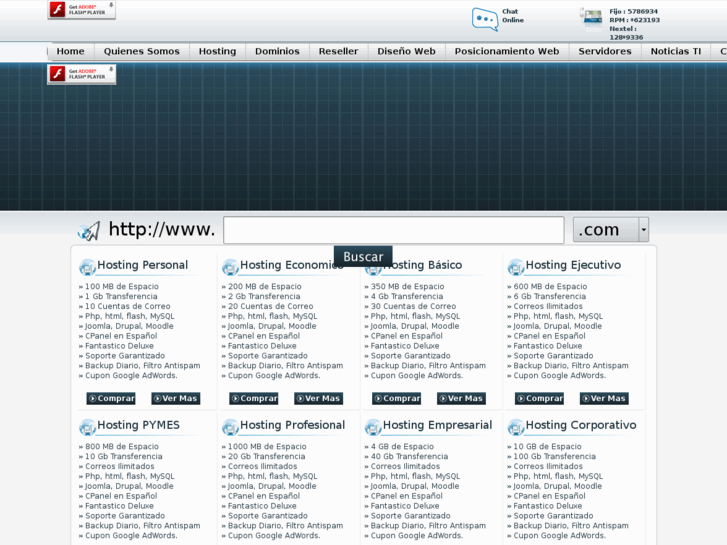Open the Chat Online speech bubble icon

[485, 19]
